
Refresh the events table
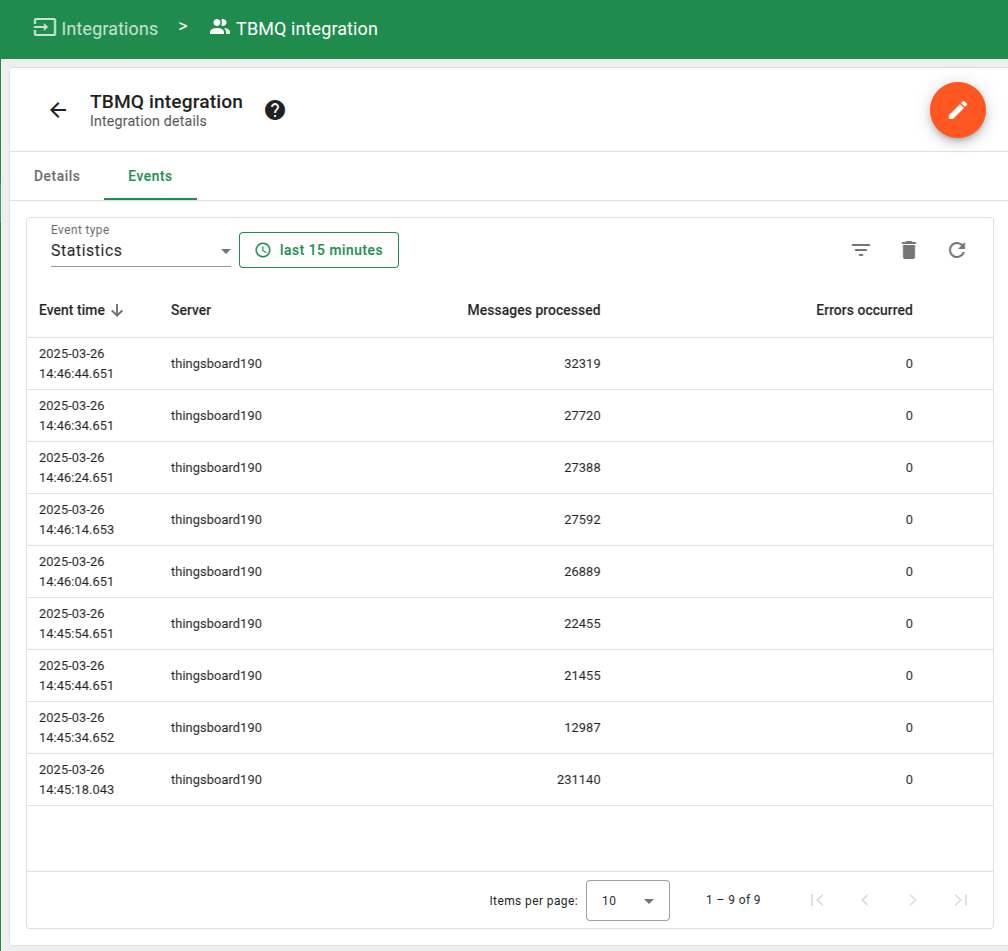[957, 250]
